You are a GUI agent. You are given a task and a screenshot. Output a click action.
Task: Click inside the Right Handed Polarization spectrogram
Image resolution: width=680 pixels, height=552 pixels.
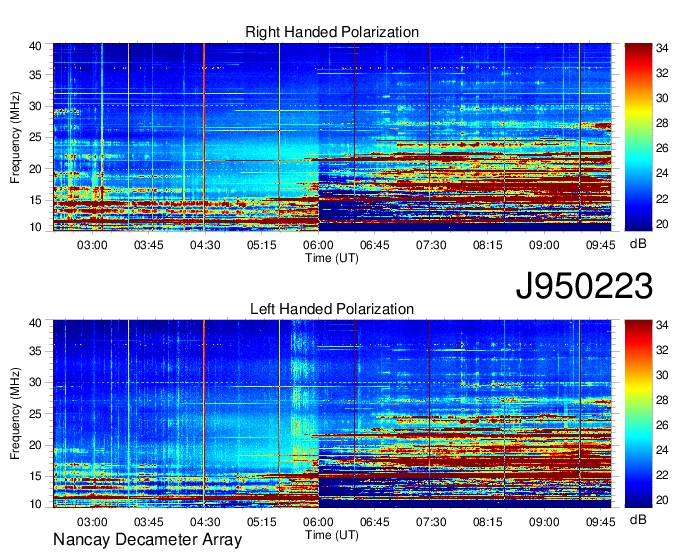[x=332, y=137]
